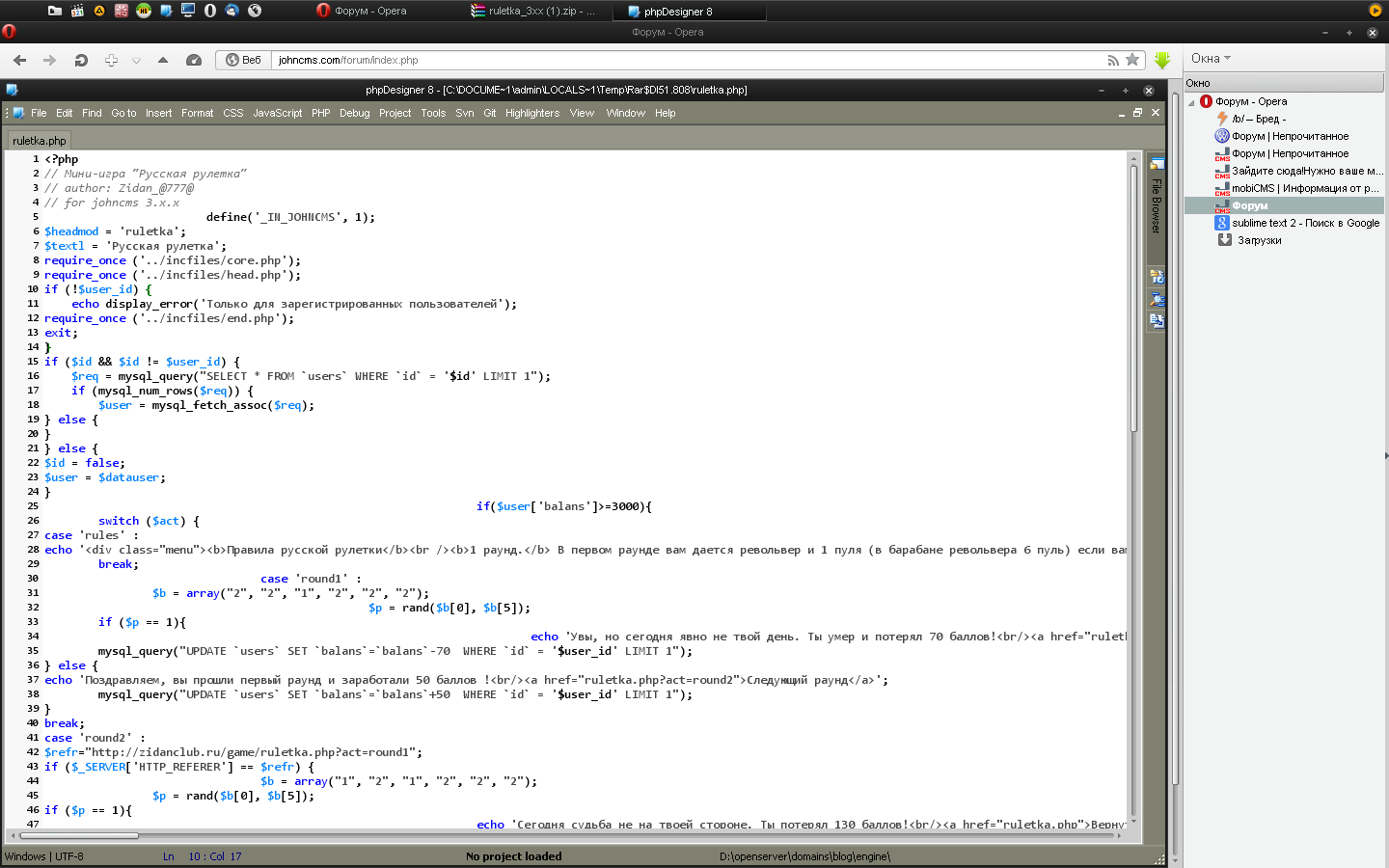Switch to the ruletka.php file tab
Screen dimensions: 1389x868
click(x=40, y=141)
